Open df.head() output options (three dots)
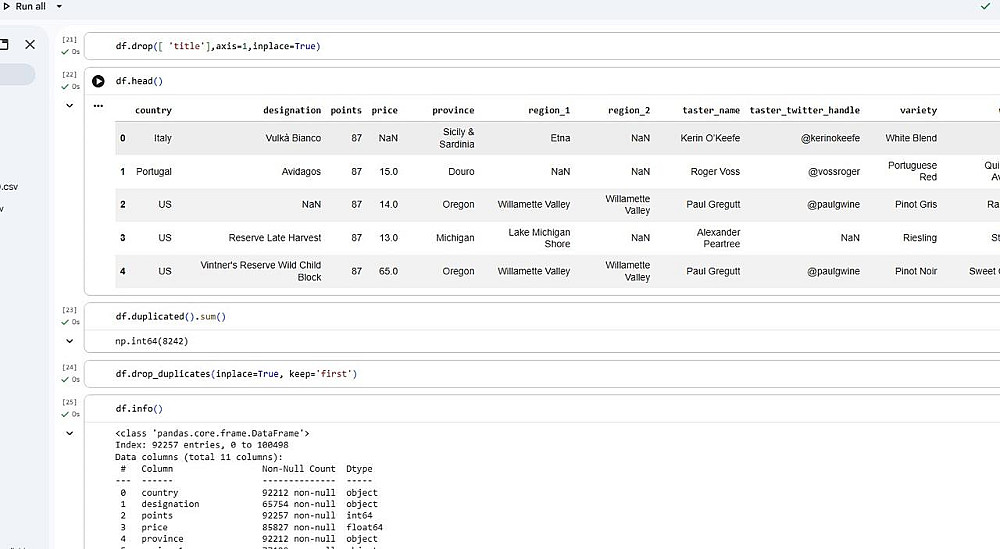1000x549 pixels. point(98,105)
